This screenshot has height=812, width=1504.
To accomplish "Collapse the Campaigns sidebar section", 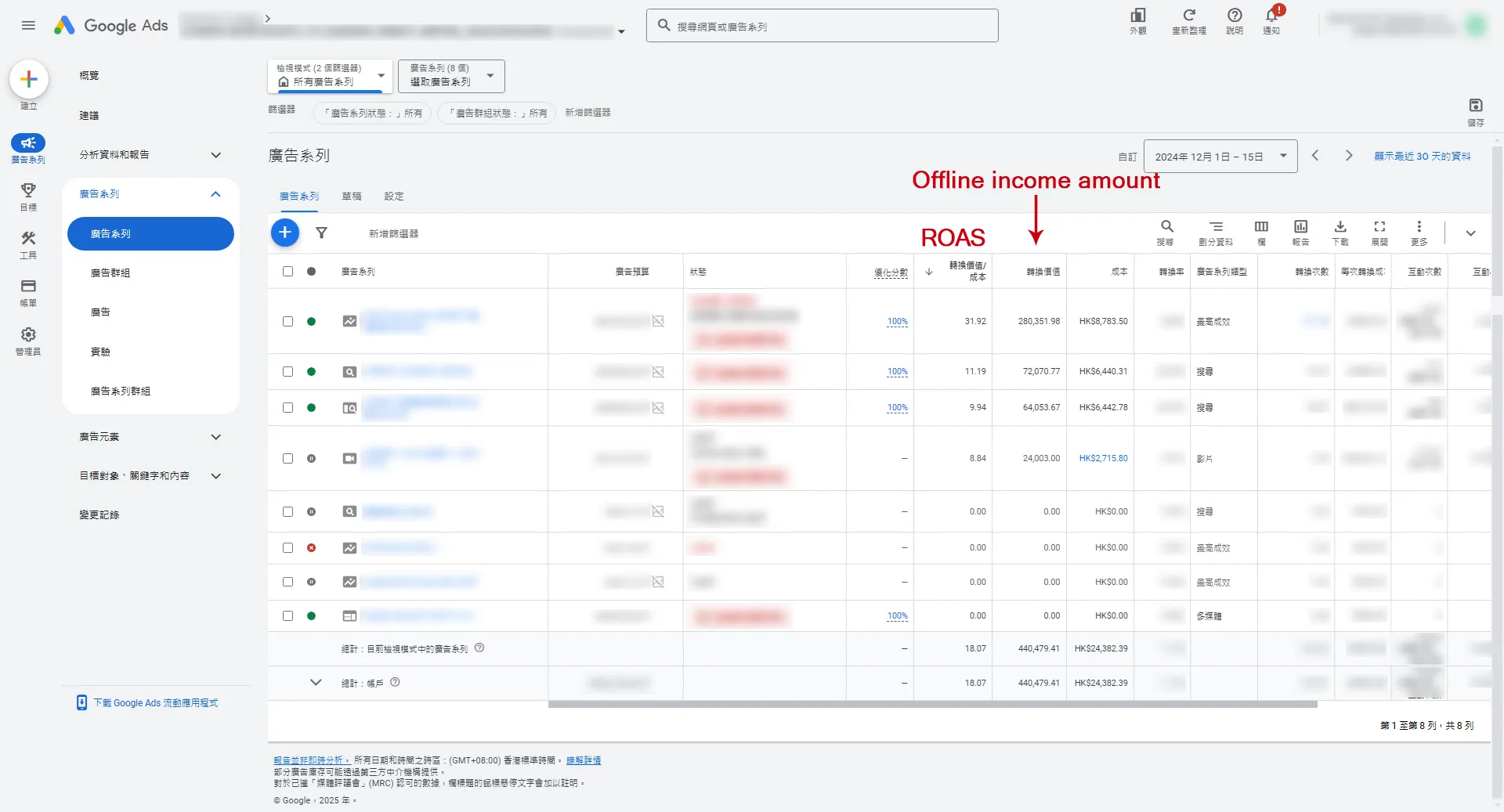I will pos(215,194).
